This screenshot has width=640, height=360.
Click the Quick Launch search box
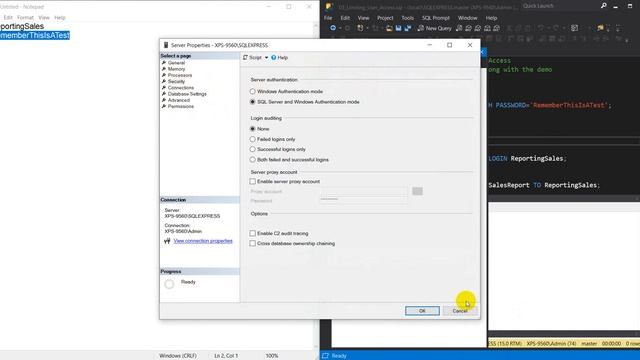[x=559, y=6]
